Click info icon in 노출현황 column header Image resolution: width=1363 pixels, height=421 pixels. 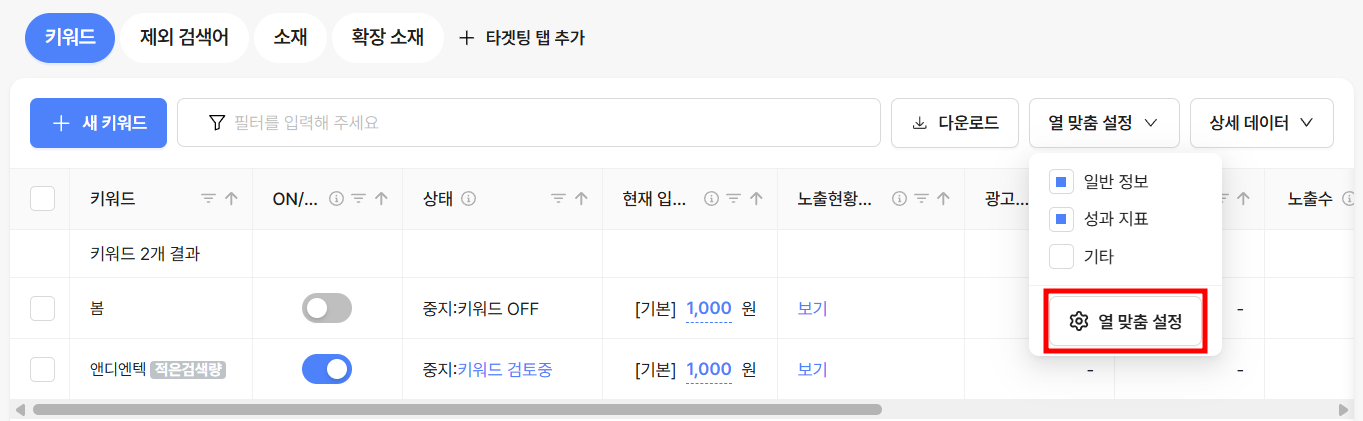[x=898, y=199]
